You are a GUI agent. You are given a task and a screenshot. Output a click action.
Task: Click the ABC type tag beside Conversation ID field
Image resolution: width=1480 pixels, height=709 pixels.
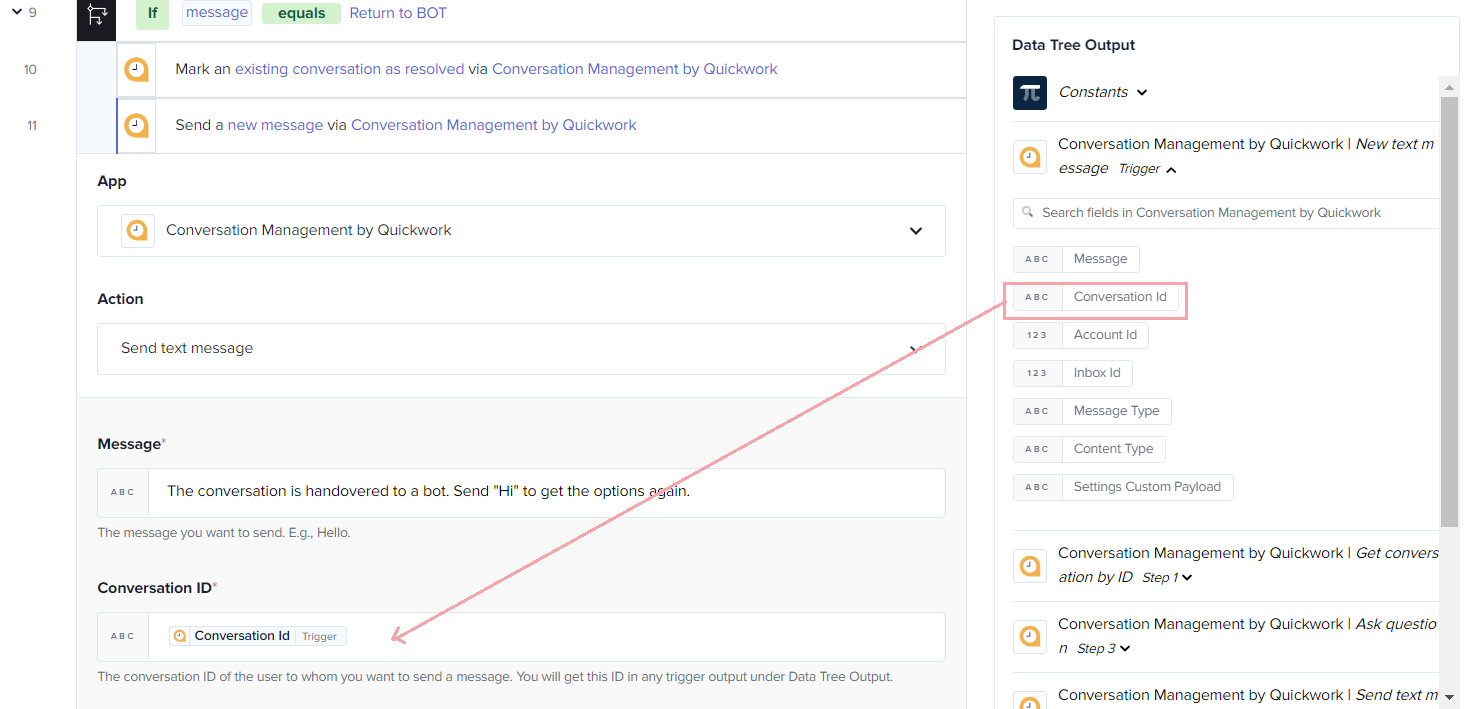click(x=123, y=637)
